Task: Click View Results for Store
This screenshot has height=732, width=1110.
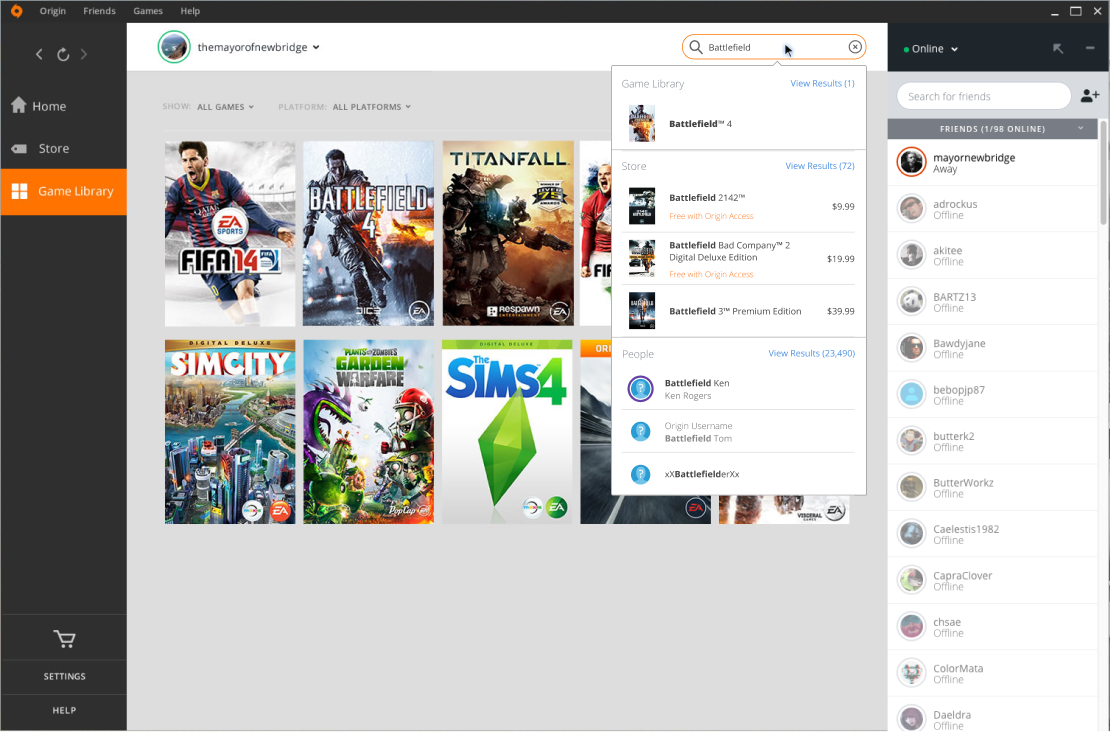Action: (x=819, y=166)
